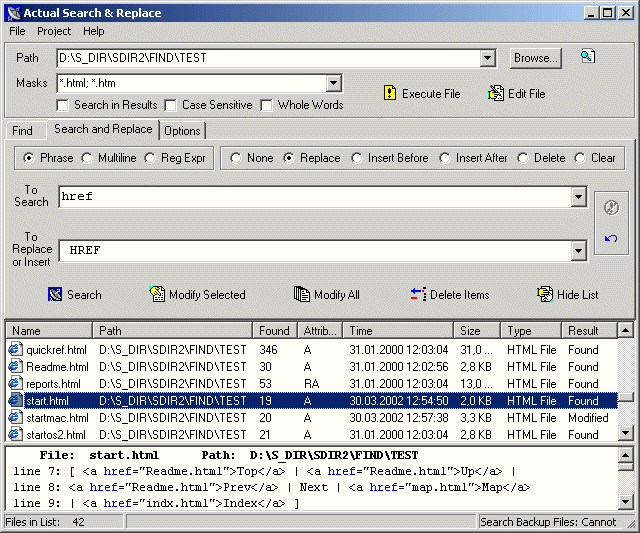Open the To Replace or Insert dropdown
640x533 pixels.
tap(578, 251)
